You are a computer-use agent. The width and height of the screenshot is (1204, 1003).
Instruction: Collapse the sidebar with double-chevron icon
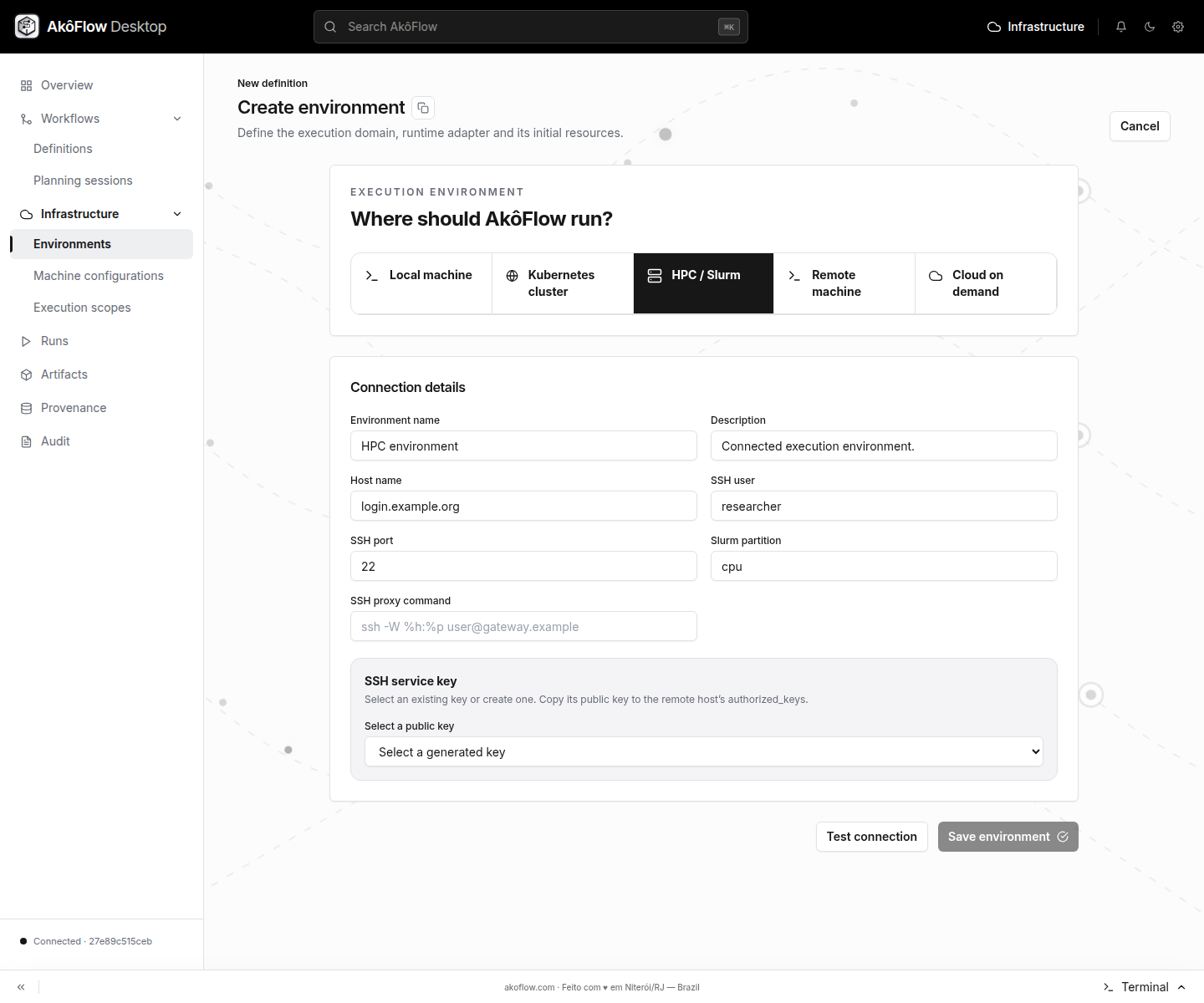pyautogui.click(x=21, y=987)
